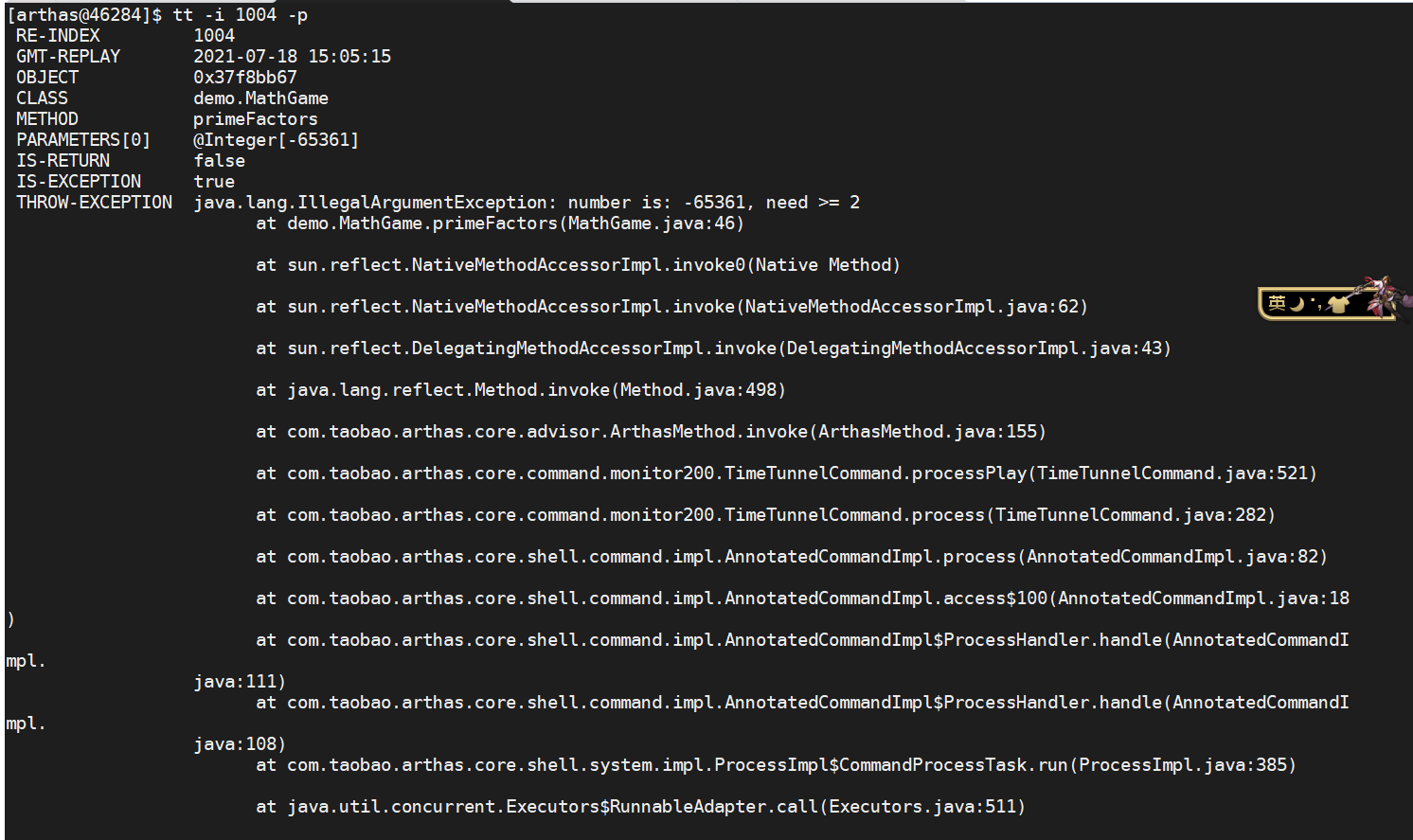Click the TimeTunnelCommand.processPlay stack frame line
This screenshot has height=840, width=1413.
[x=786, y=473]
